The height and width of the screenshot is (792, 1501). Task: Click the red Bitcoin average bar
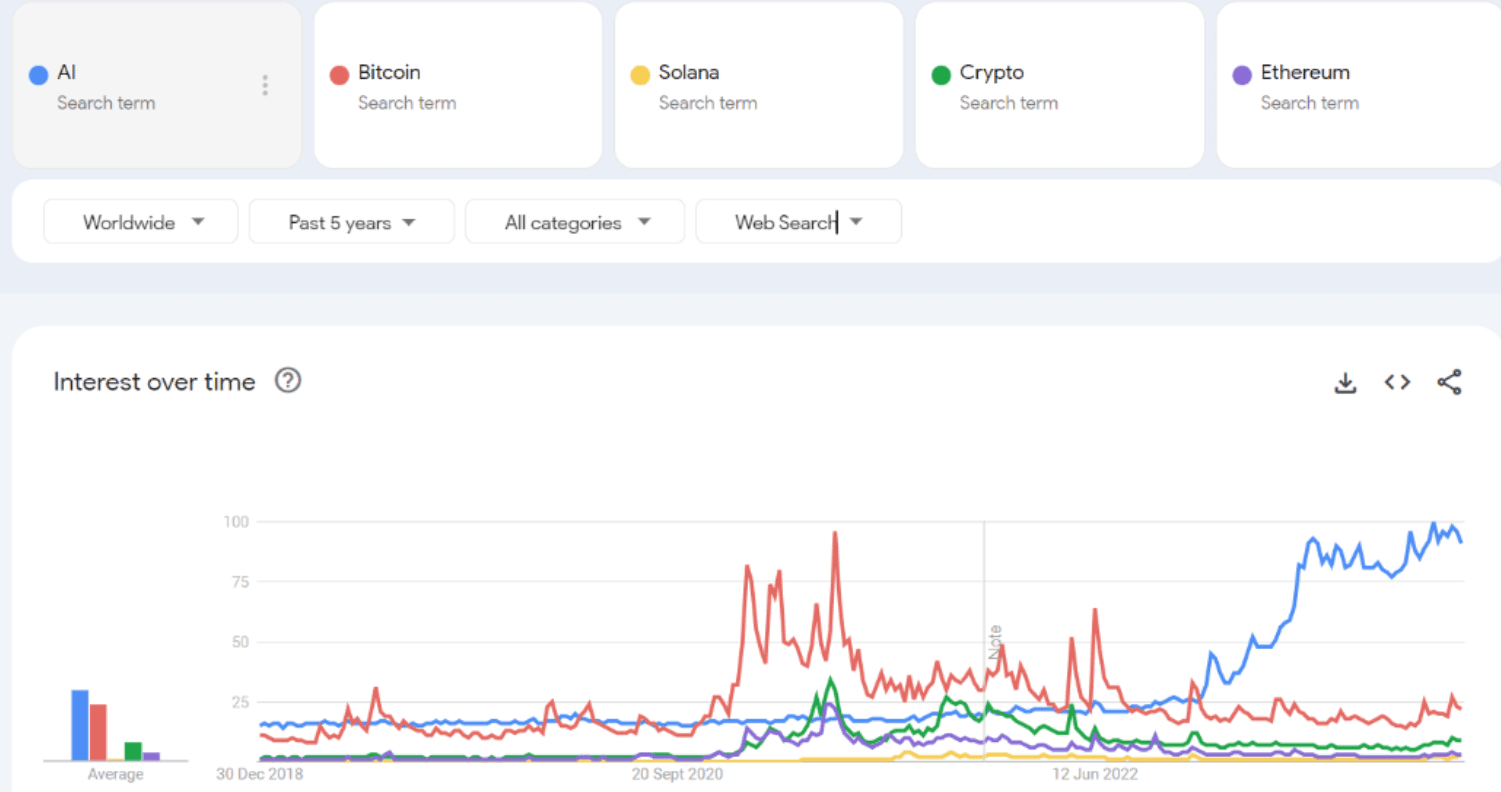(98, 732)
